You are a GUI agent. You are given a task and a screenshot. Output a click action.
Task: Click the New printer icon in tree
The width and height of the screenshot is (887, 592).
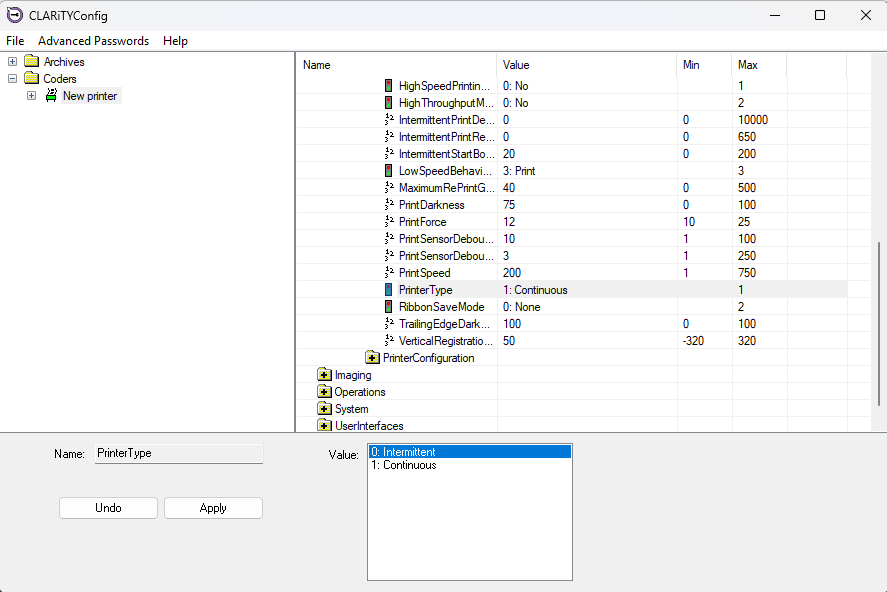[x=51, y=96]
